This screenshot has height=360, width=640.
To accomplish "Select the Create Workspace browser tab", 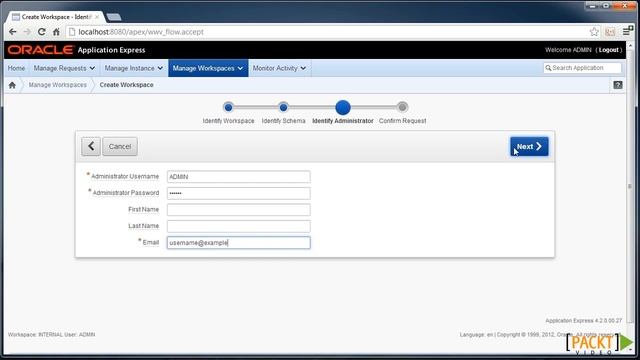I will (55, 17).
